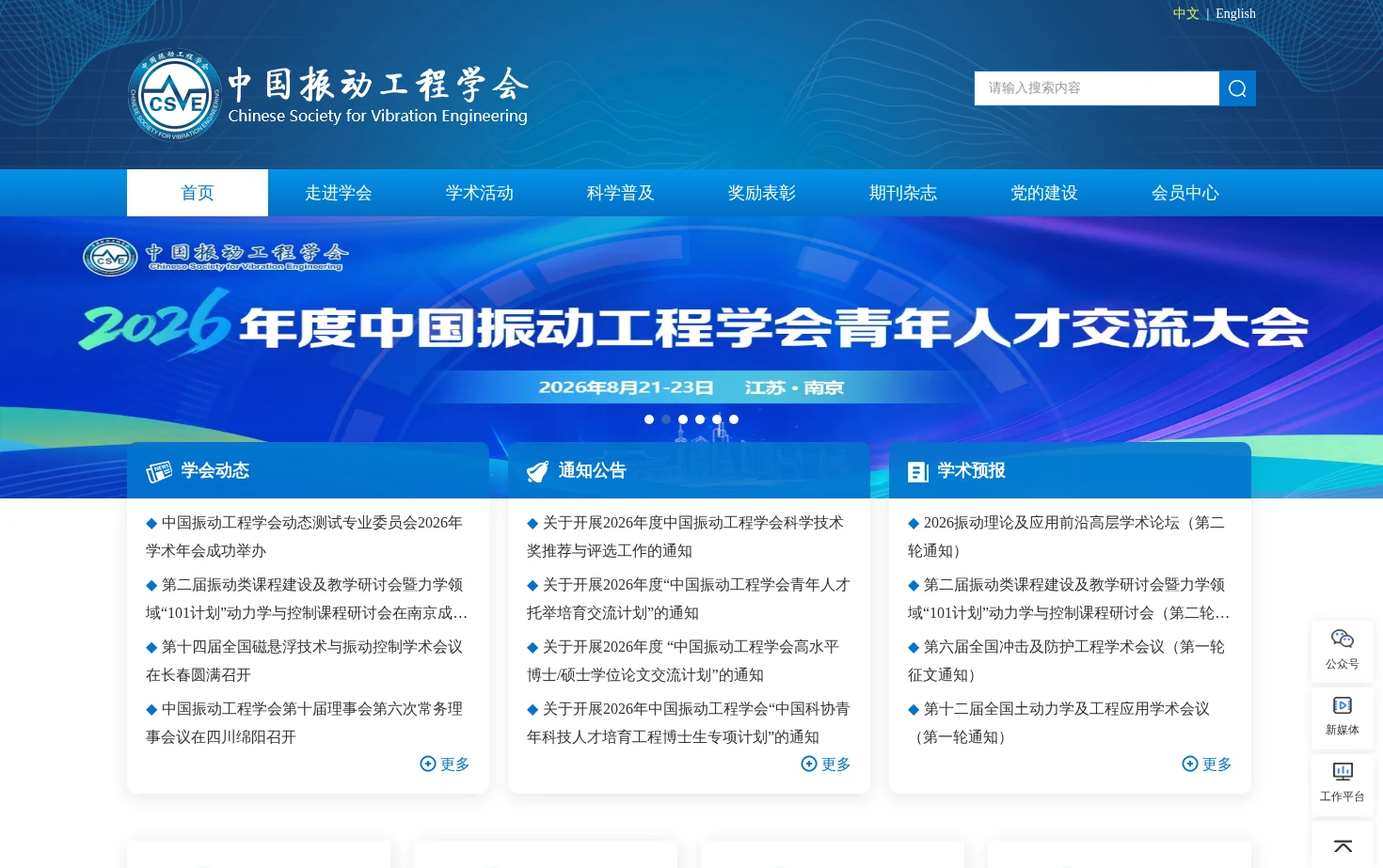Open the 会员中心 menu
The height and width of the screenshot is (868, 1383).
[1185, 193]
